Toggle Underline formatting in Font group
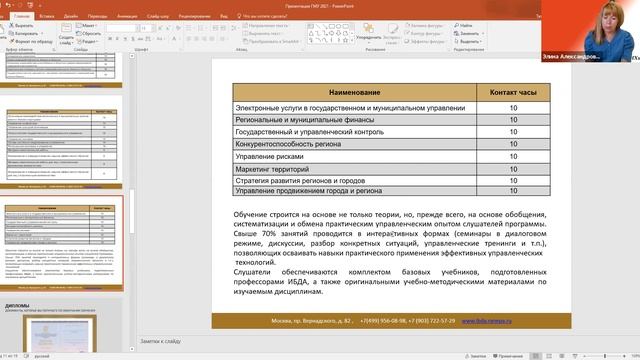Image resolution: width=640 pixels, height=360 pixels. (125, 39)
